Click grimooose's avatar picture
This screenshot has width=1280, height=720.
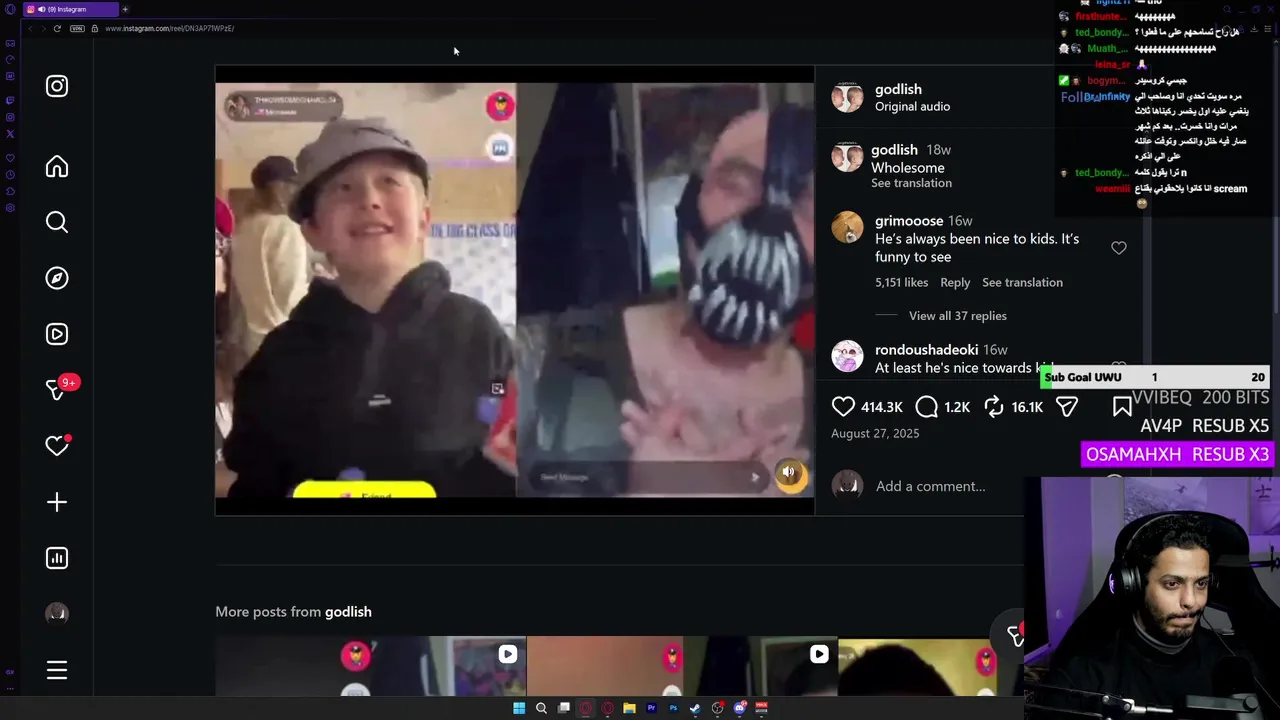(x=847, y=227)
